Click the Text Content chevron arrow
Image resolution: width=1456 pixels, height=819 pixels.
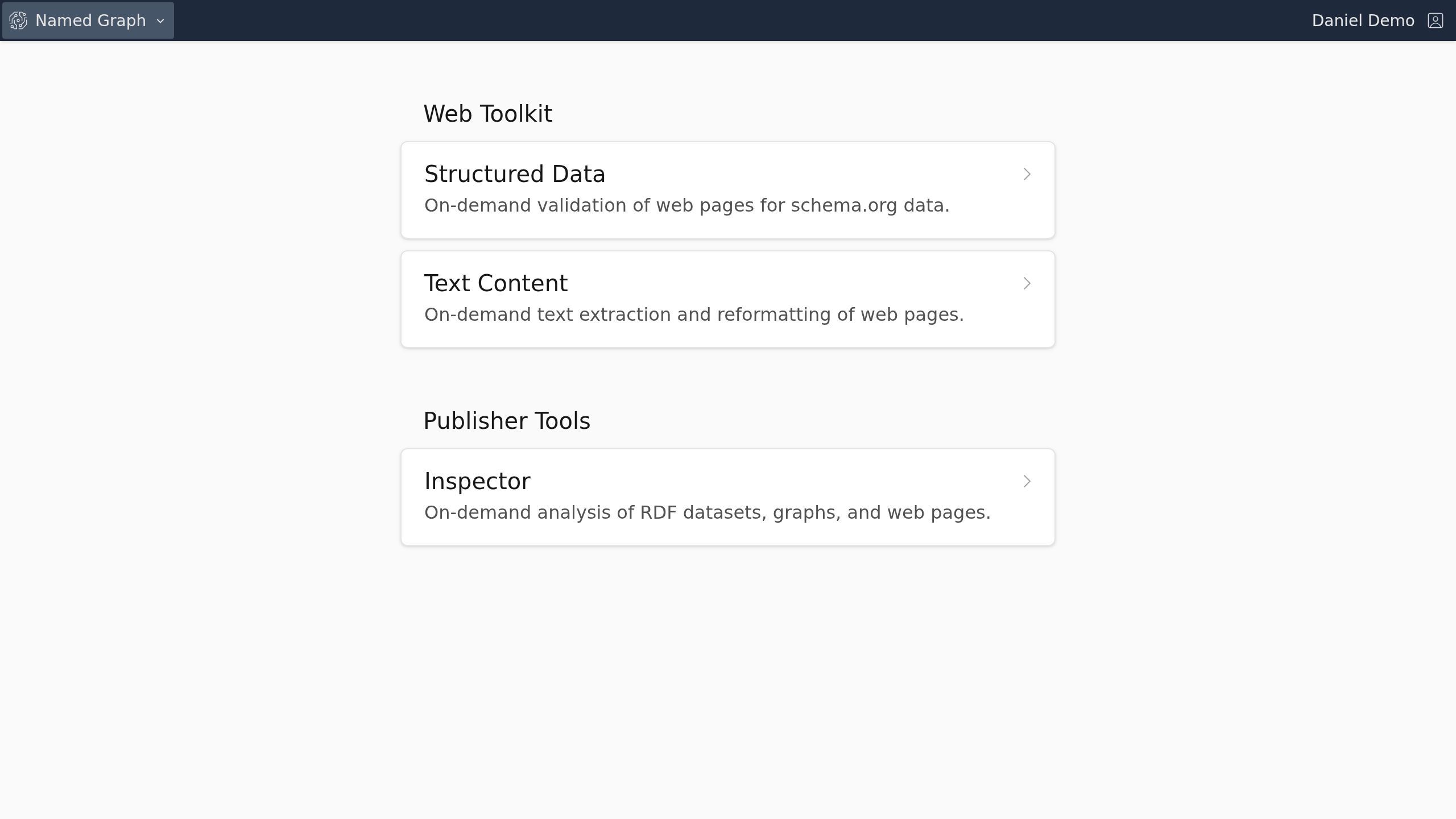[1027, 283]
